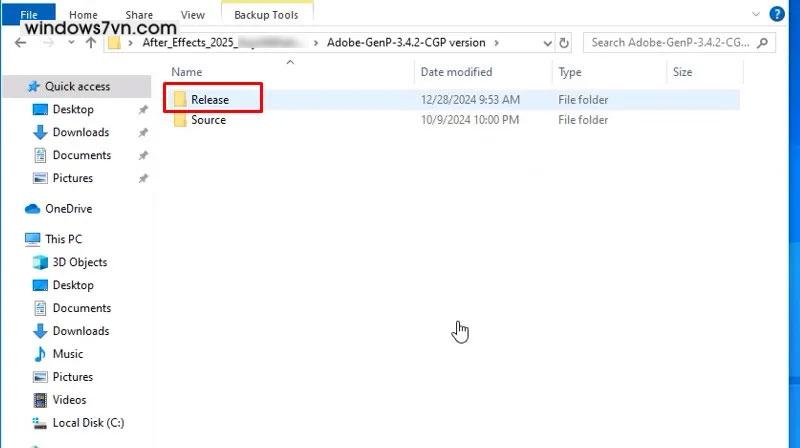Go up one level with the up arrow
The image size is (800, 448).
pos(90,43)
